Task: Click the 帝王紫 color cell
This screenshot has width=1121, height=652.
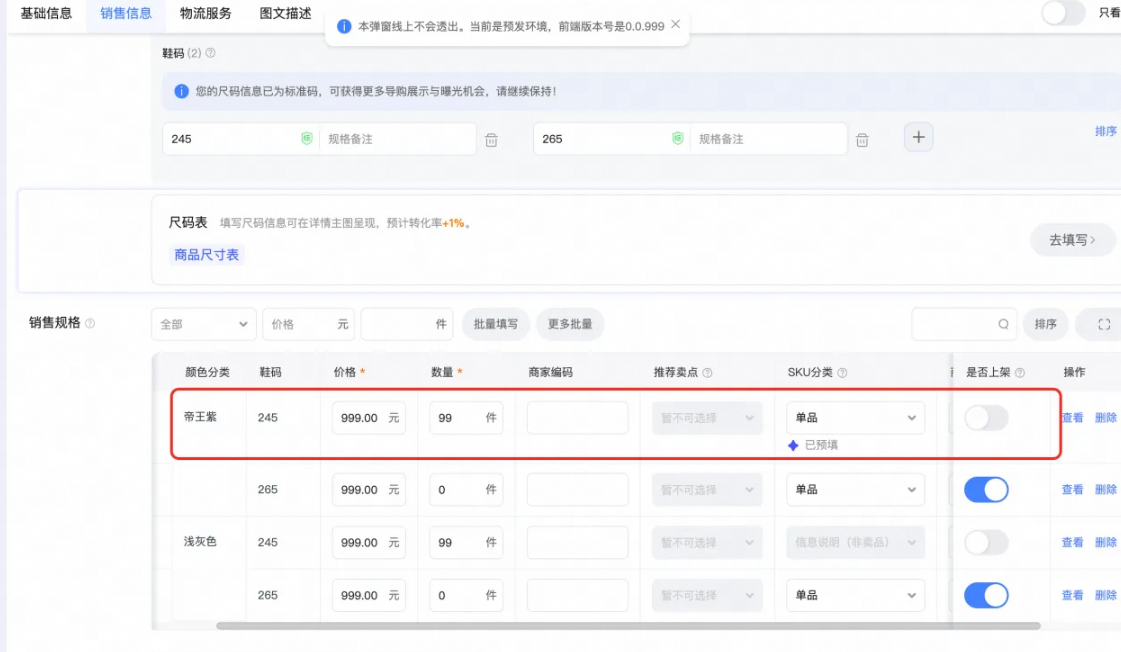Action: pos(200,417)
